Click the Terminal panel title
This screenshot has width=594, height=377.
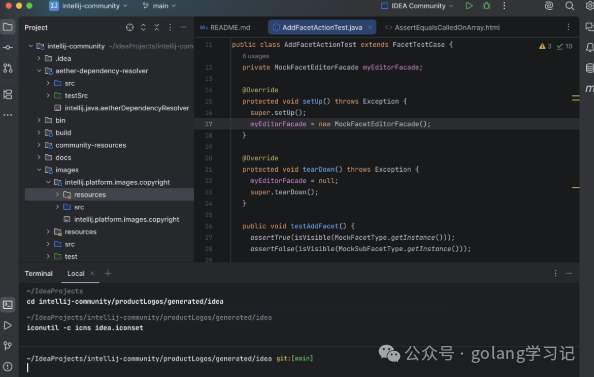[39, 273]
